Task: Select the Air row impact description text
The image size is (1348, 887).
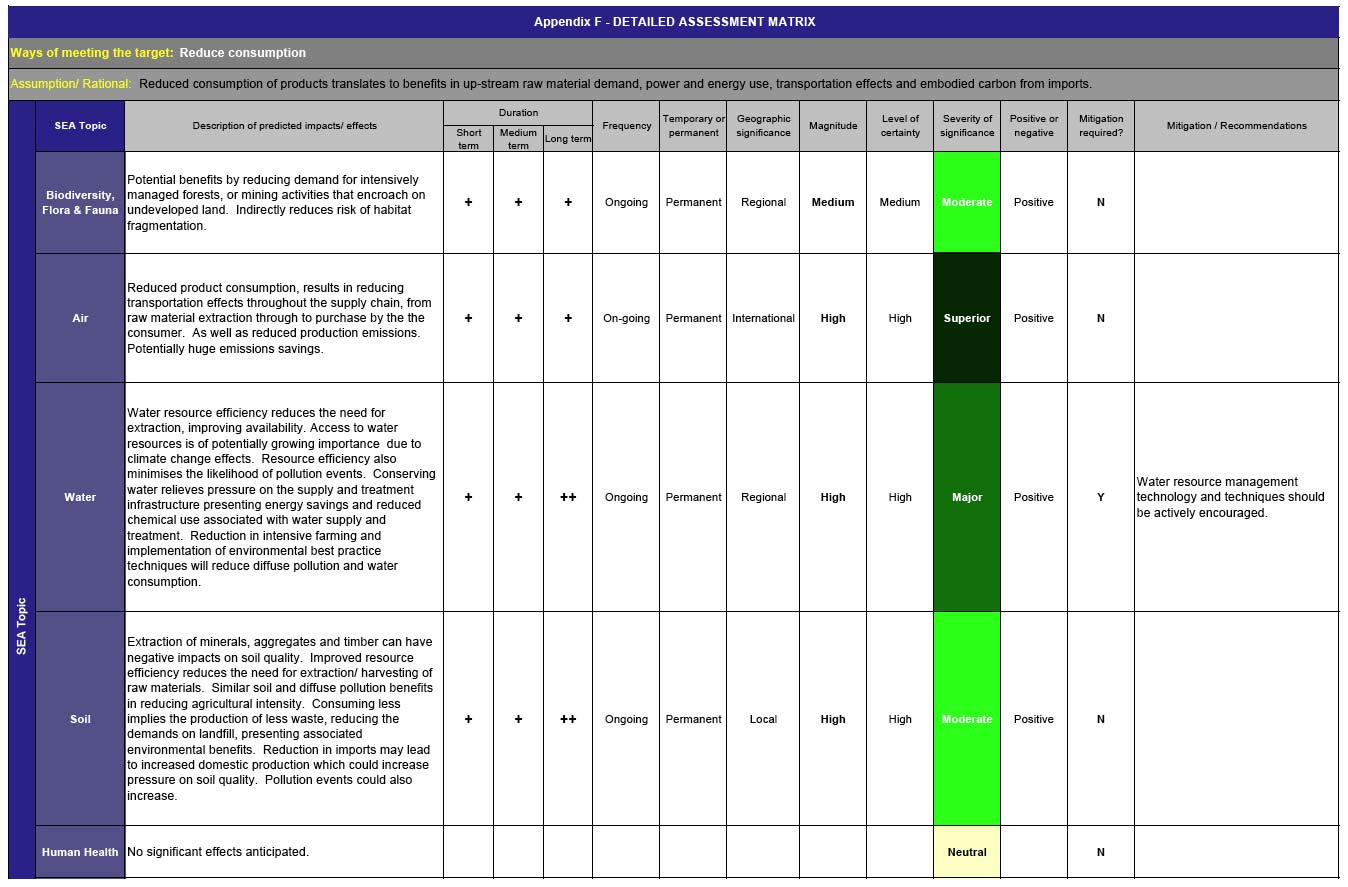Action: pyautogui.click(x=279, y=318)
